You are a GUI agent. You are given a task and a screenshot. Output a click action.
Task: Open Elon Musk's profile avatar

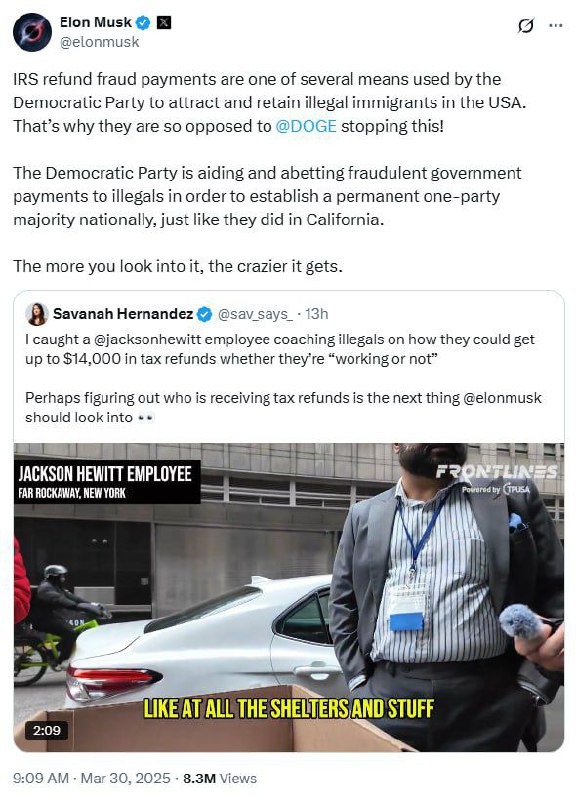(x=32, y=32)
